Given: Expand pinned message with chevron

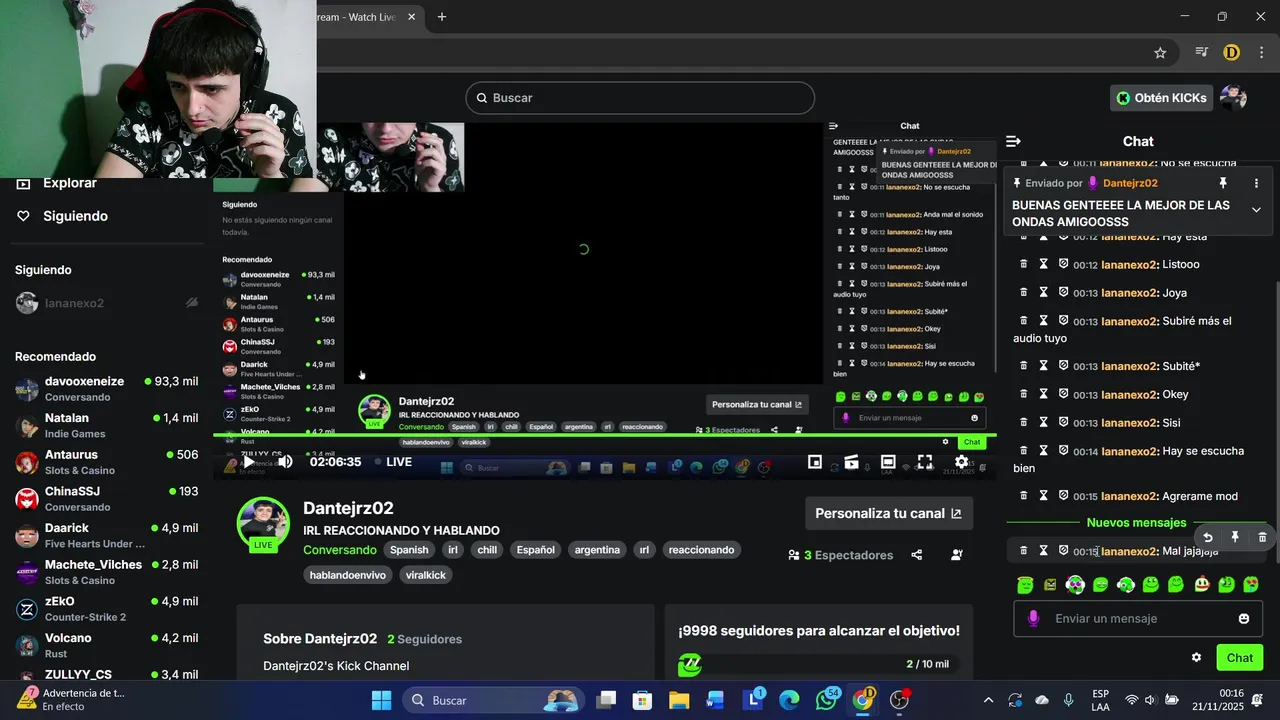Looking at the screenshot, I should point(1256,210).
